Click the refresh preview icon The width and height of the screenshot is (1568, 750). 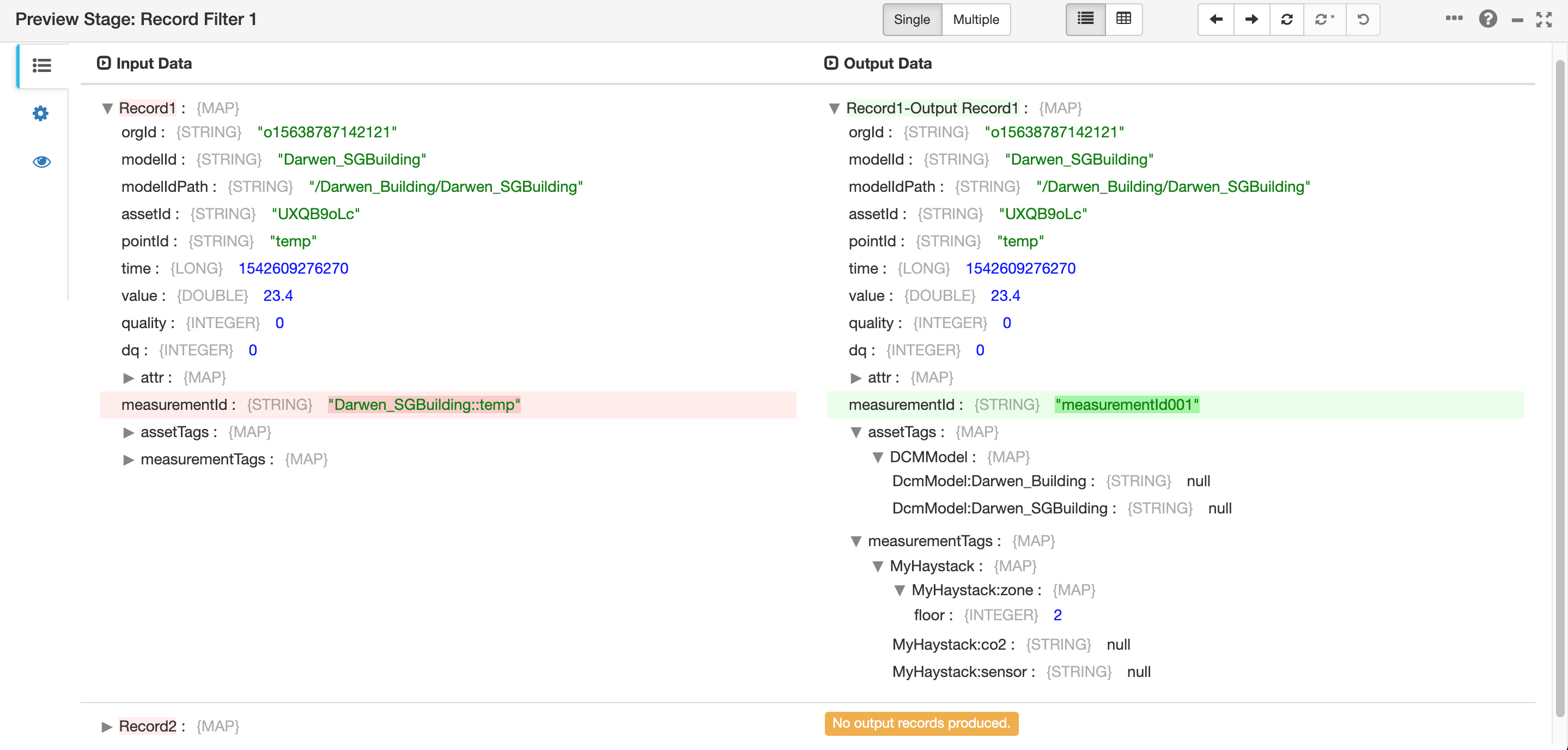1286,20
